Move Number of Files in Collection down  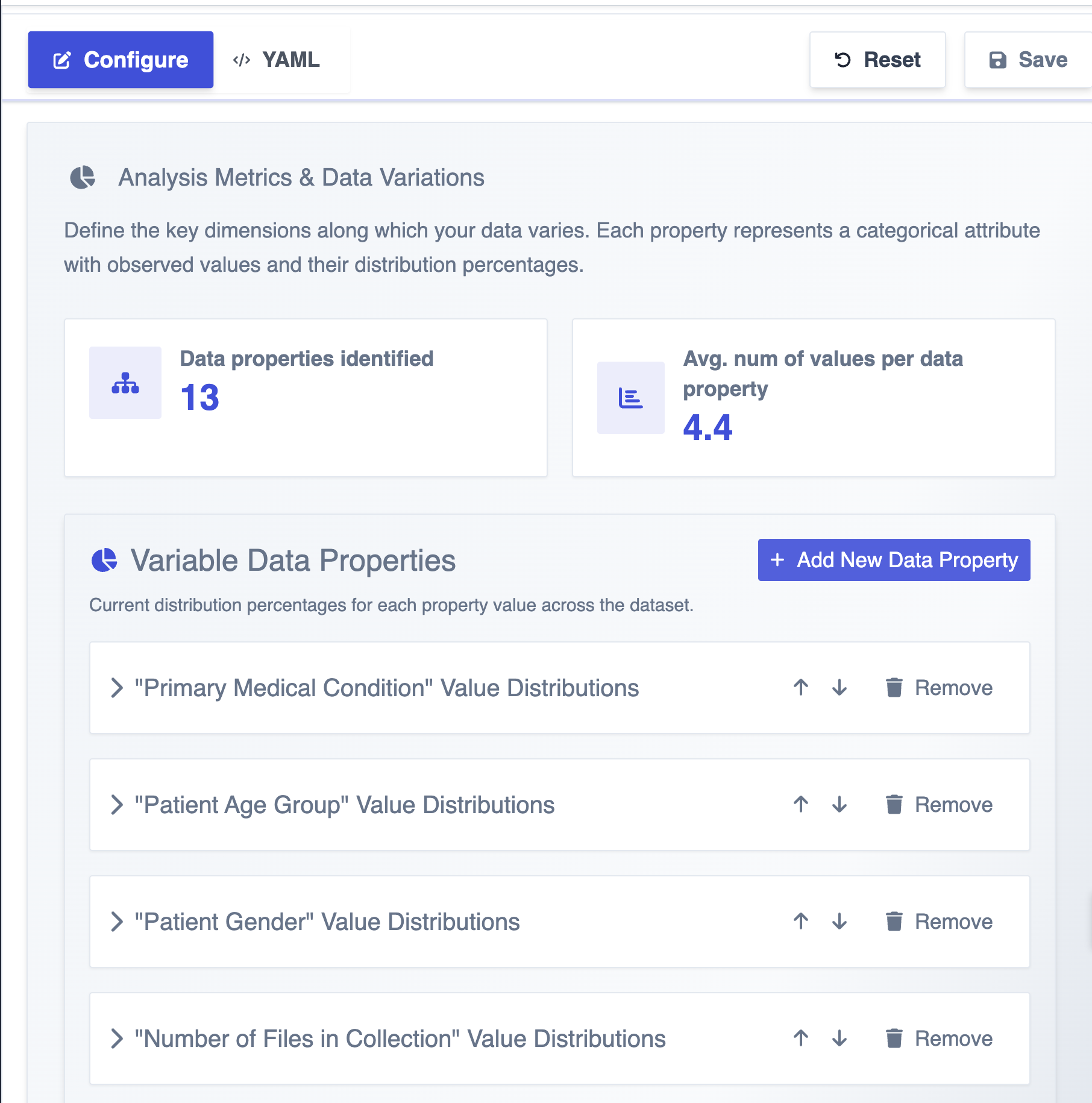(839, 1039)
